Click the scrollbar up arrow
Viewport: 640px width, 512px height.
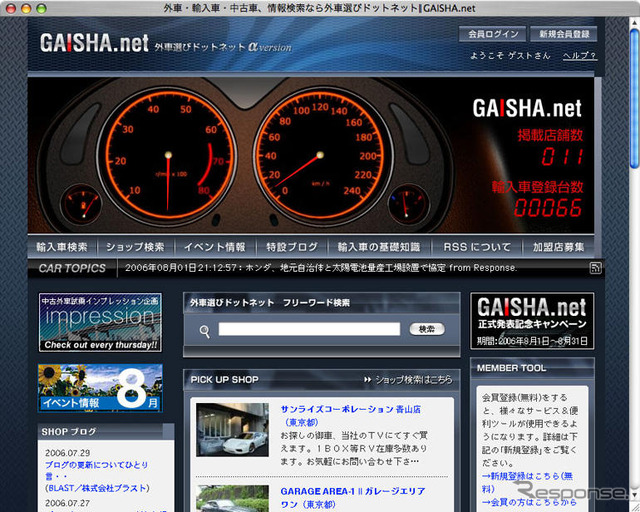(634, 22)
